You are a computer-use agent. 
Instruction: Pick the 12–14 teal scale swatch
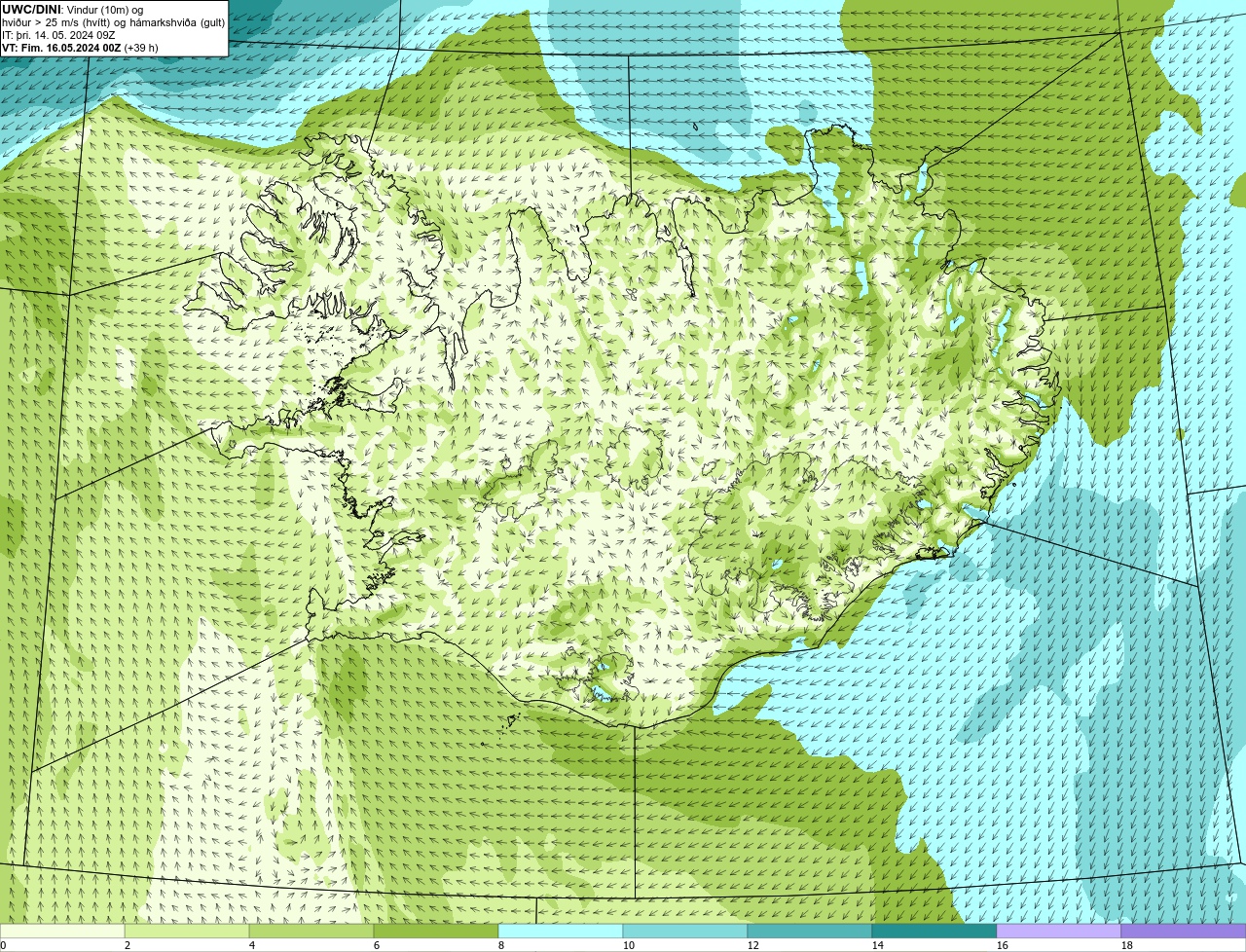tap(810, 932)
